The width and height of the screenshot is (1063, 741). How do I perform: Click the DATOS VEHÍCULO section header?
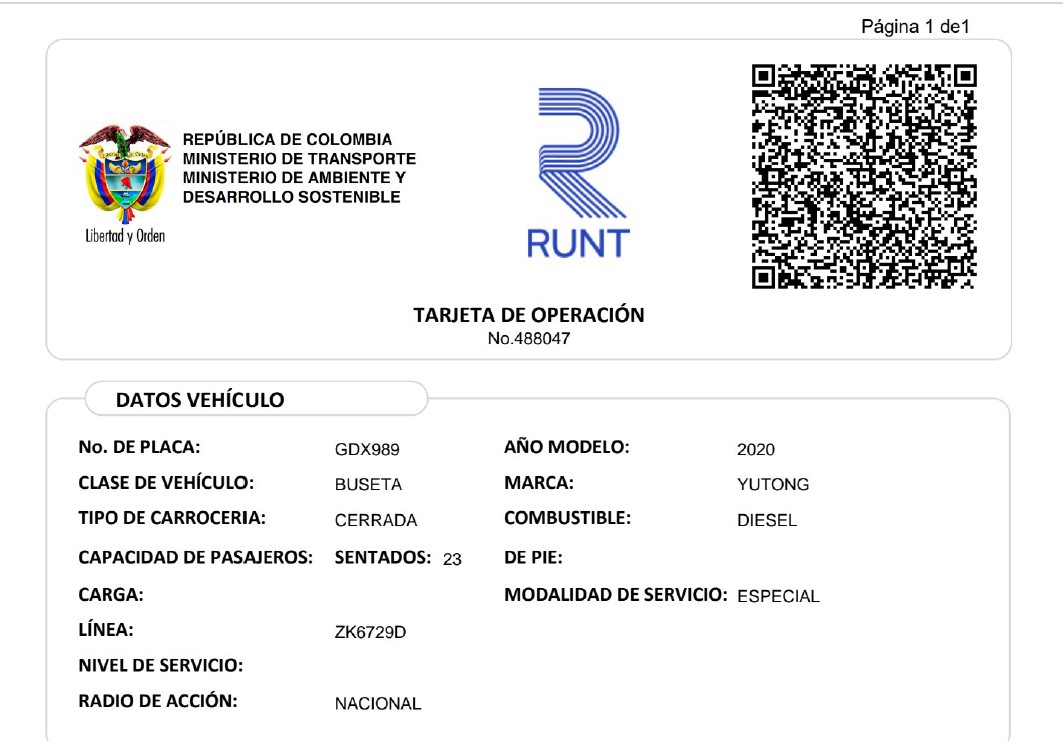pyautogui.click(x=200, y=400)
